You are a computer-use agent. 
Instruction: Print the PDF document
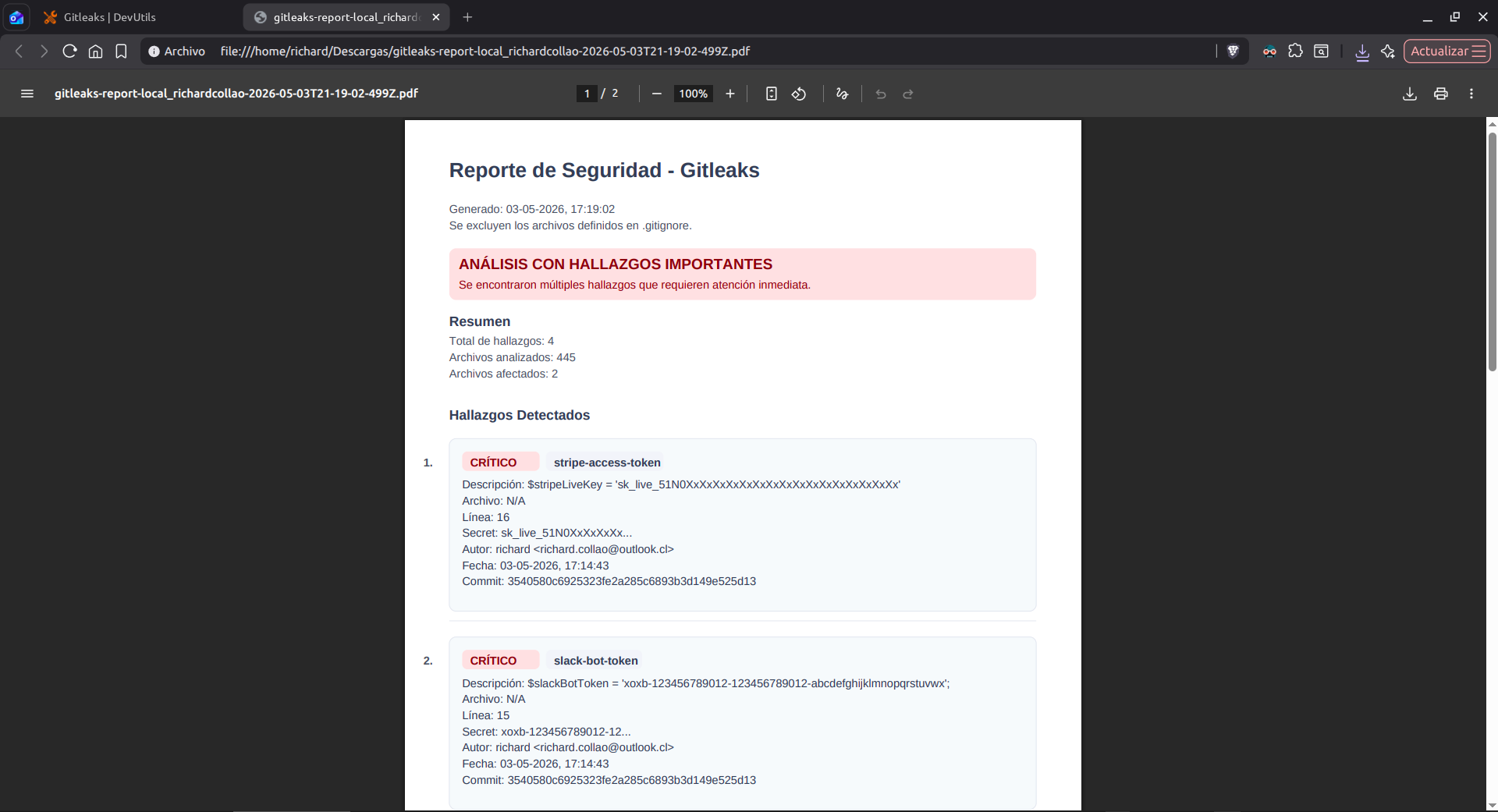coord(1441,94)
